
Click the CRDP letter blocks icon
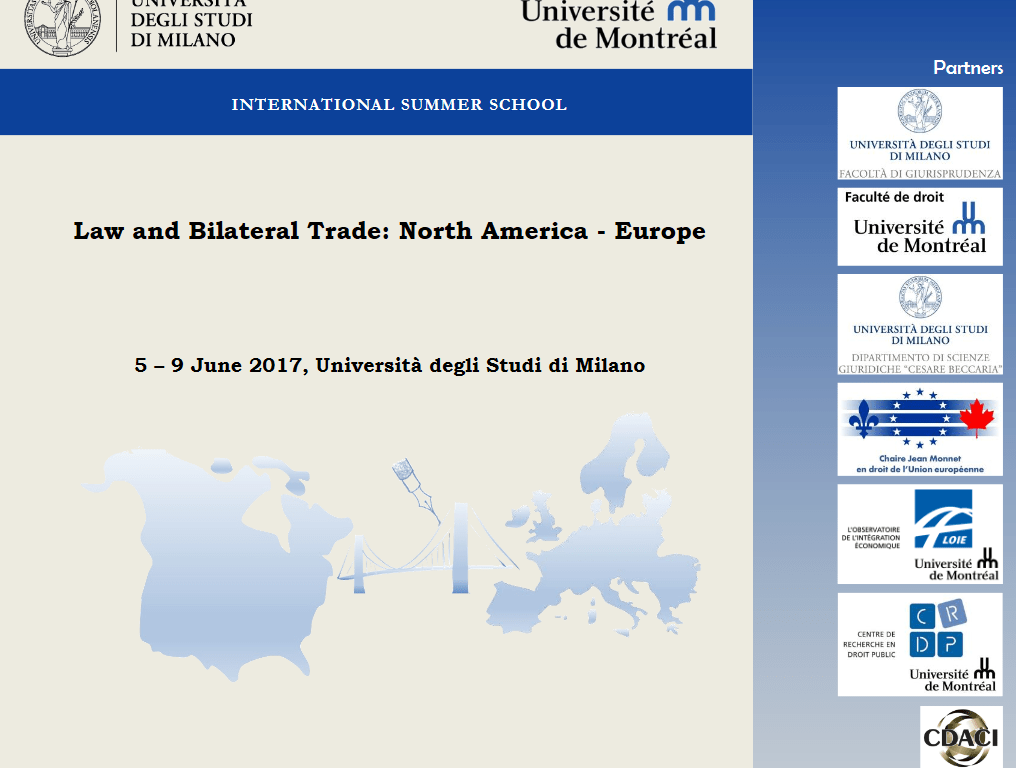click(936, 630)
